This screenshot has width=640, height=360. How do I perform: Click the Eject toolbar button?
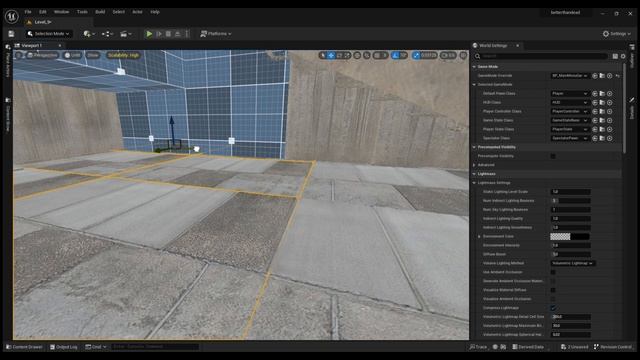tap(178, 34)
